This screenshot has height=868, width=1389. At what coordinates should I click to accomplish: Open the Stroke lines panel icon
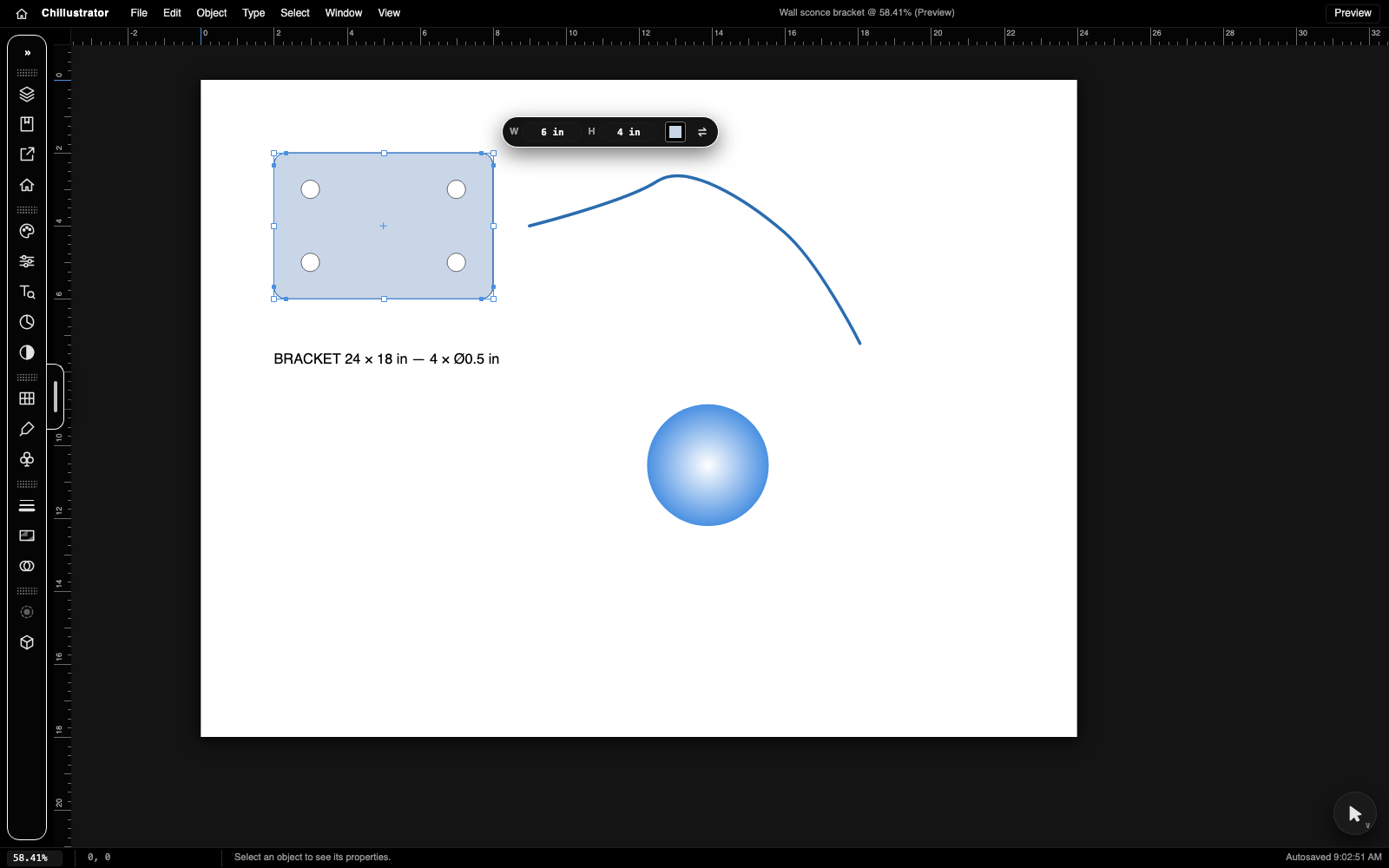tap(27, 505)
